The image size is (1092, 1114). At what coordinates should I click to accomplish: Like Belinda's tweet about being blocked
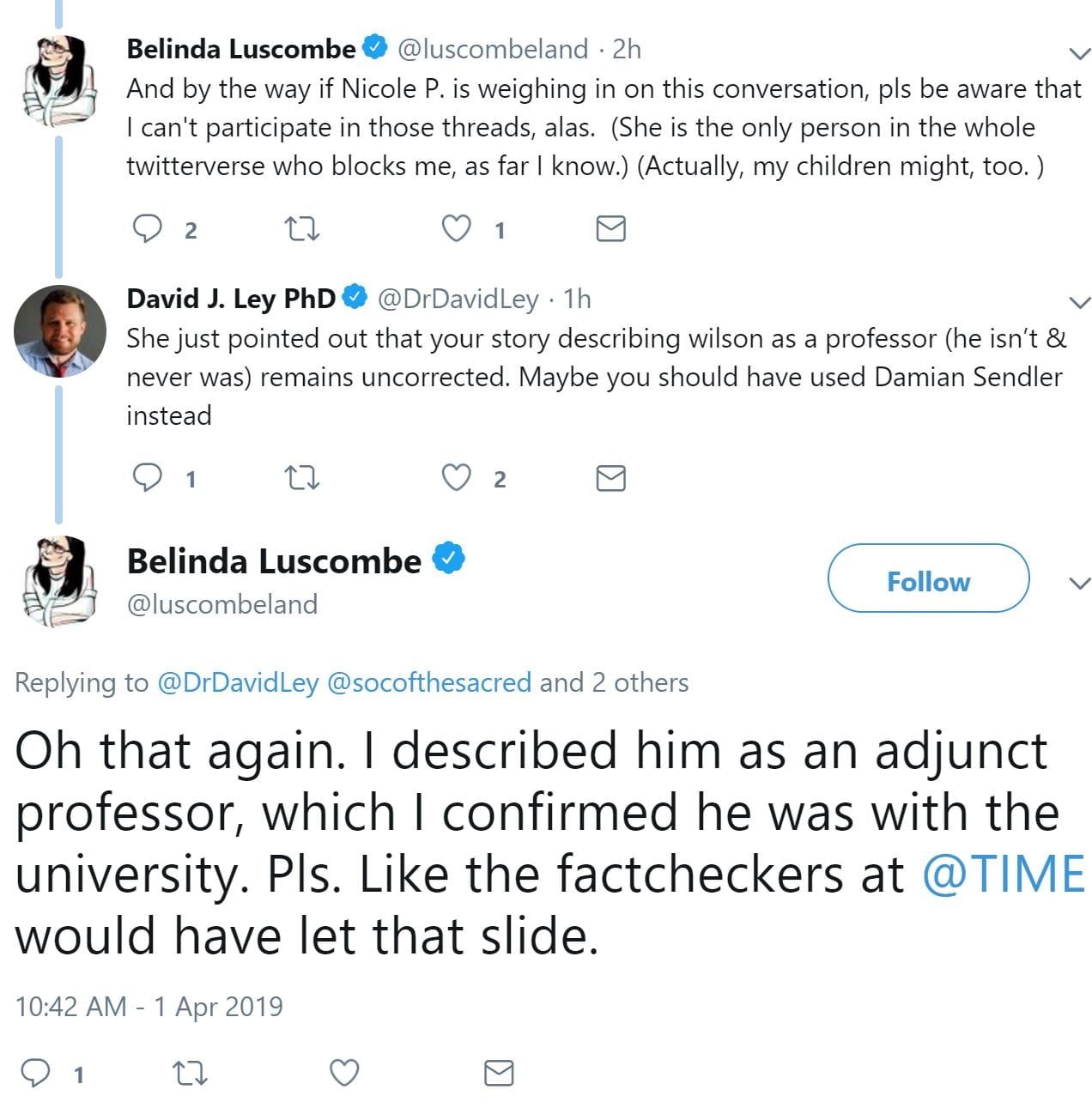pos(456,228)
